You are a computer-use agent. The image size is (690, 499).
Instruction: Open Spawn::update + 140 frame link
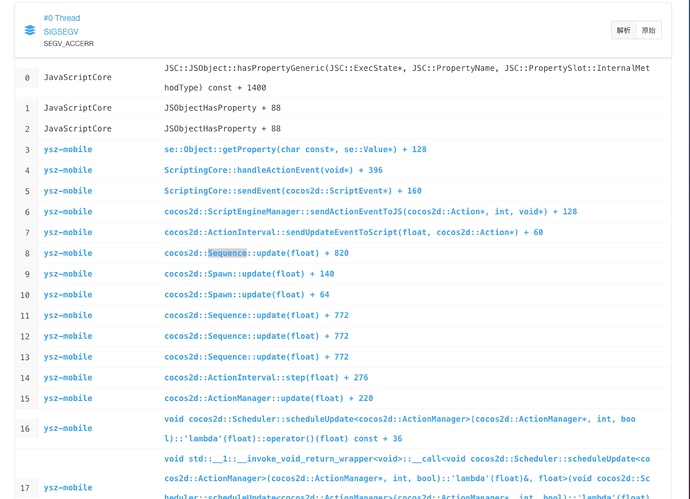pos(249,274)
